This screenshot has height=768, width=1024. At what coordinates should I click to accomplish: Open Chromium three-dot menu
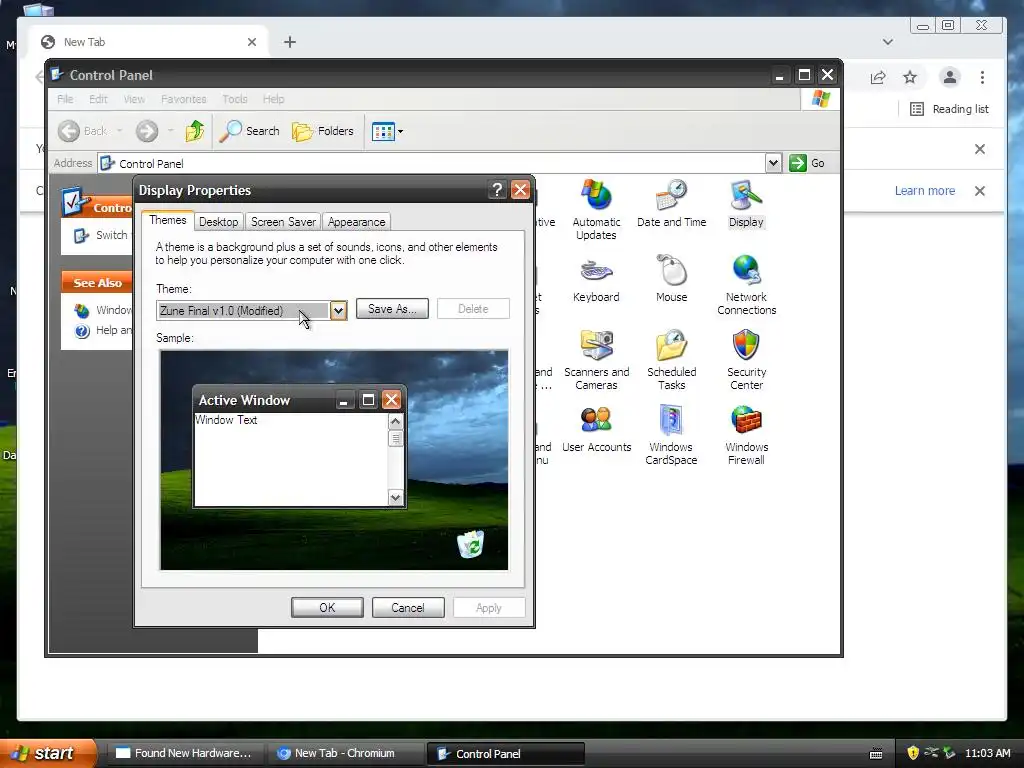click(982, 78)
